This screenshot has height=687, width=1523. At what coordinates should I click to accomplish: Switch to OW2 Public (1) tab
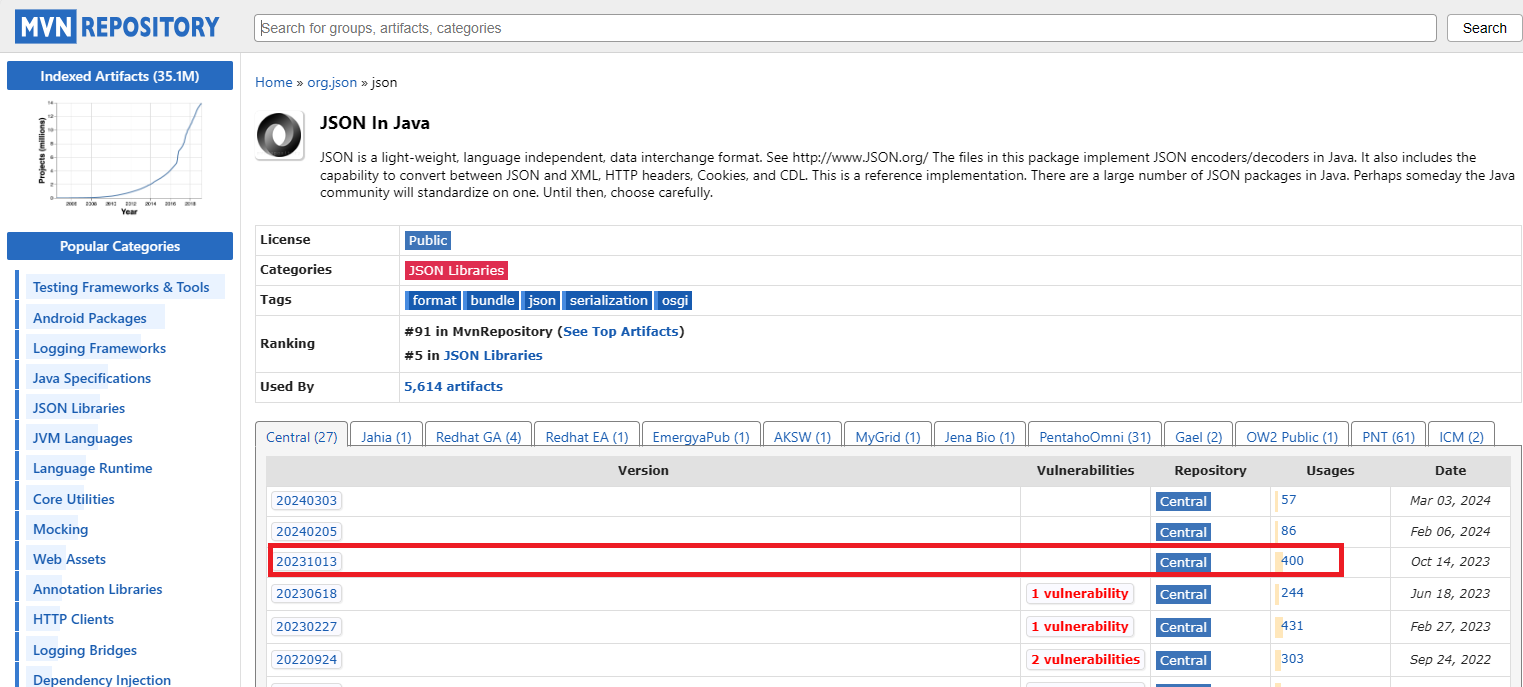[1291, 437]
